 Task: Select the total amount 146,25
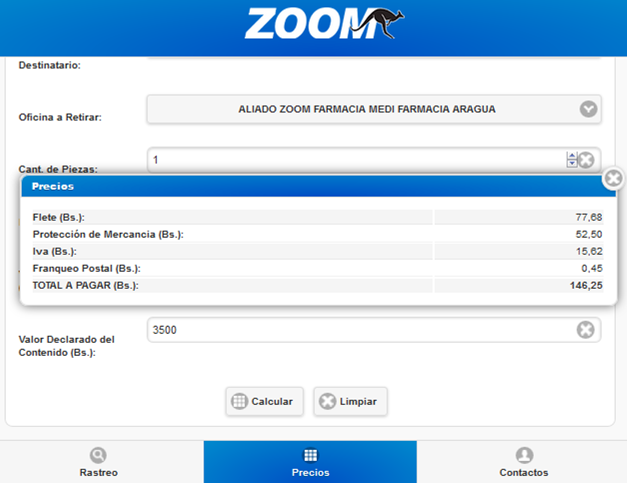[586, 285]
